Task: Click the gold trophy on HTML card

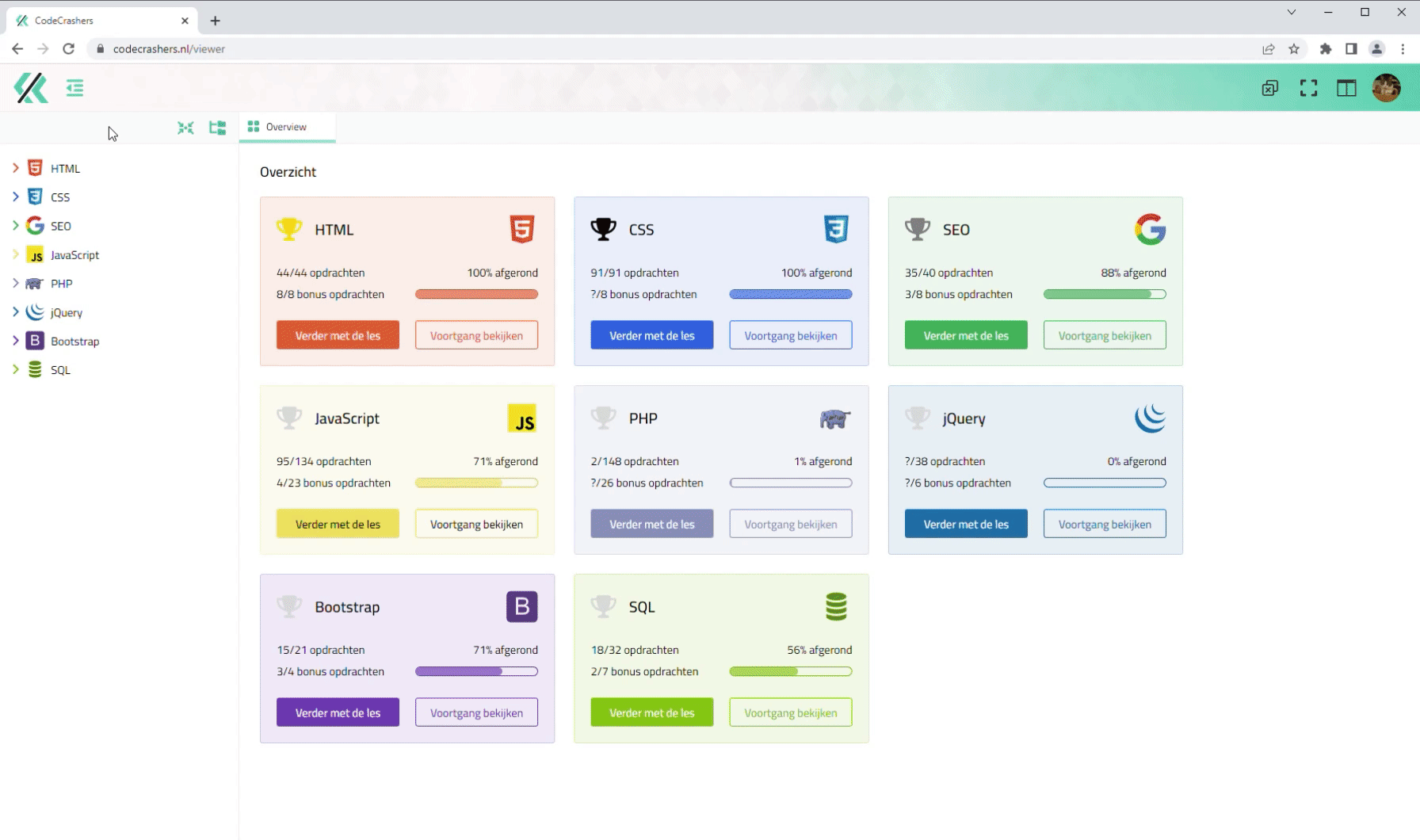Action: [289, 229]
